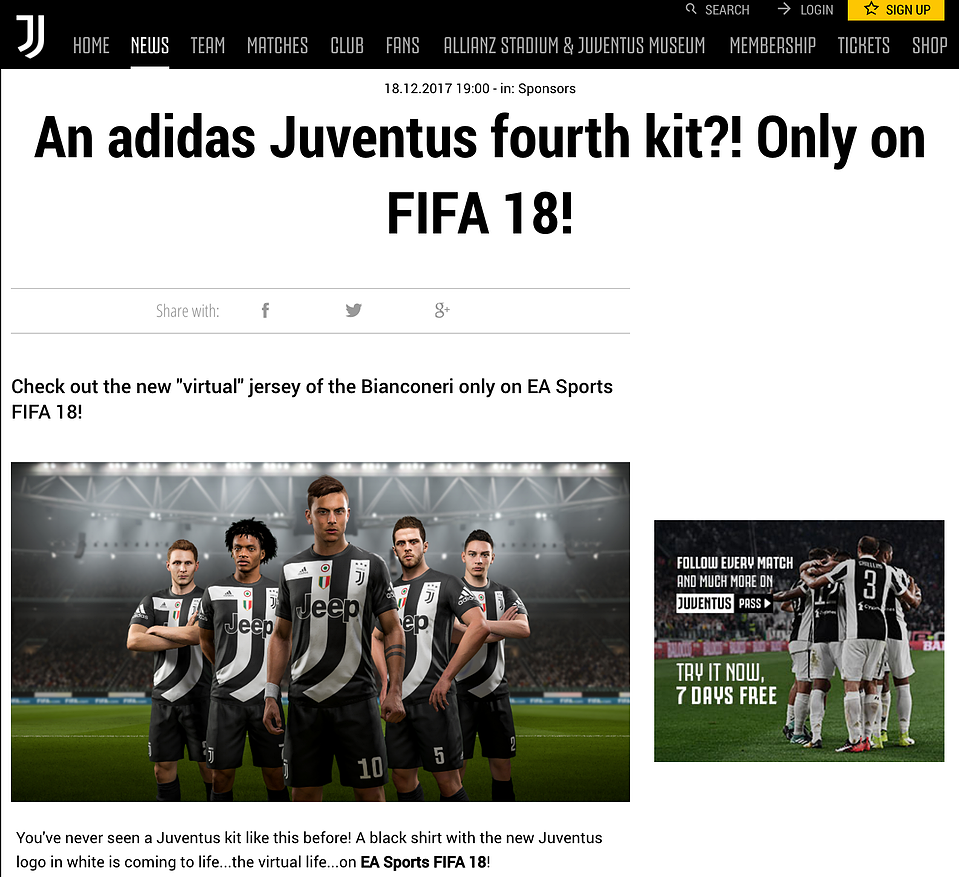
Task: Click the login arrow icon
Action: (784, 9)
